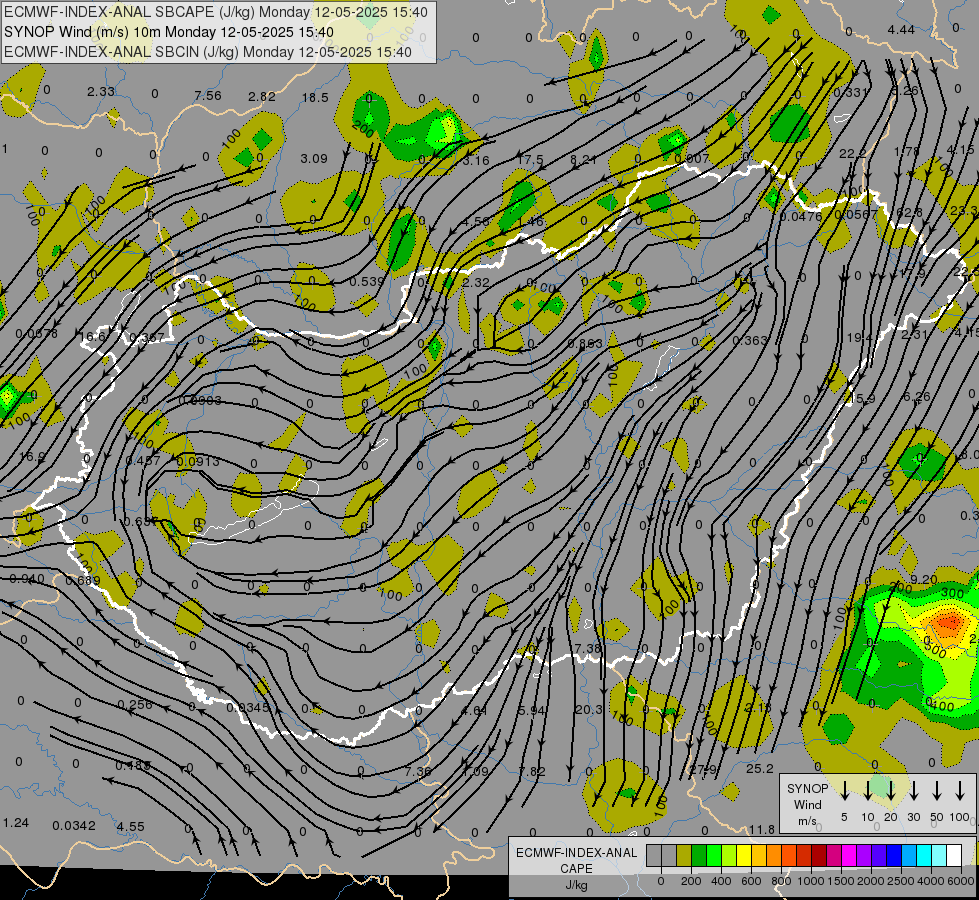Pick the pure yellow swatch left of 600

pos(744,856)
